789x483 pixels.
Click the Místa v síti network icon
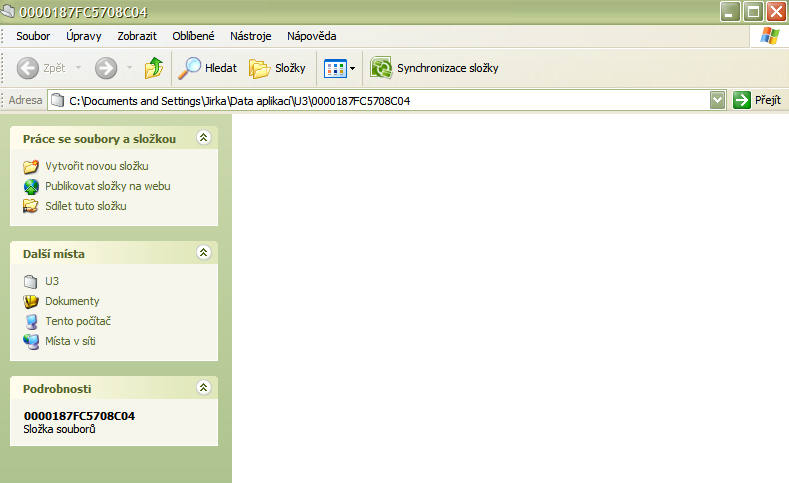pyautogui.click(x=31, y=342)
